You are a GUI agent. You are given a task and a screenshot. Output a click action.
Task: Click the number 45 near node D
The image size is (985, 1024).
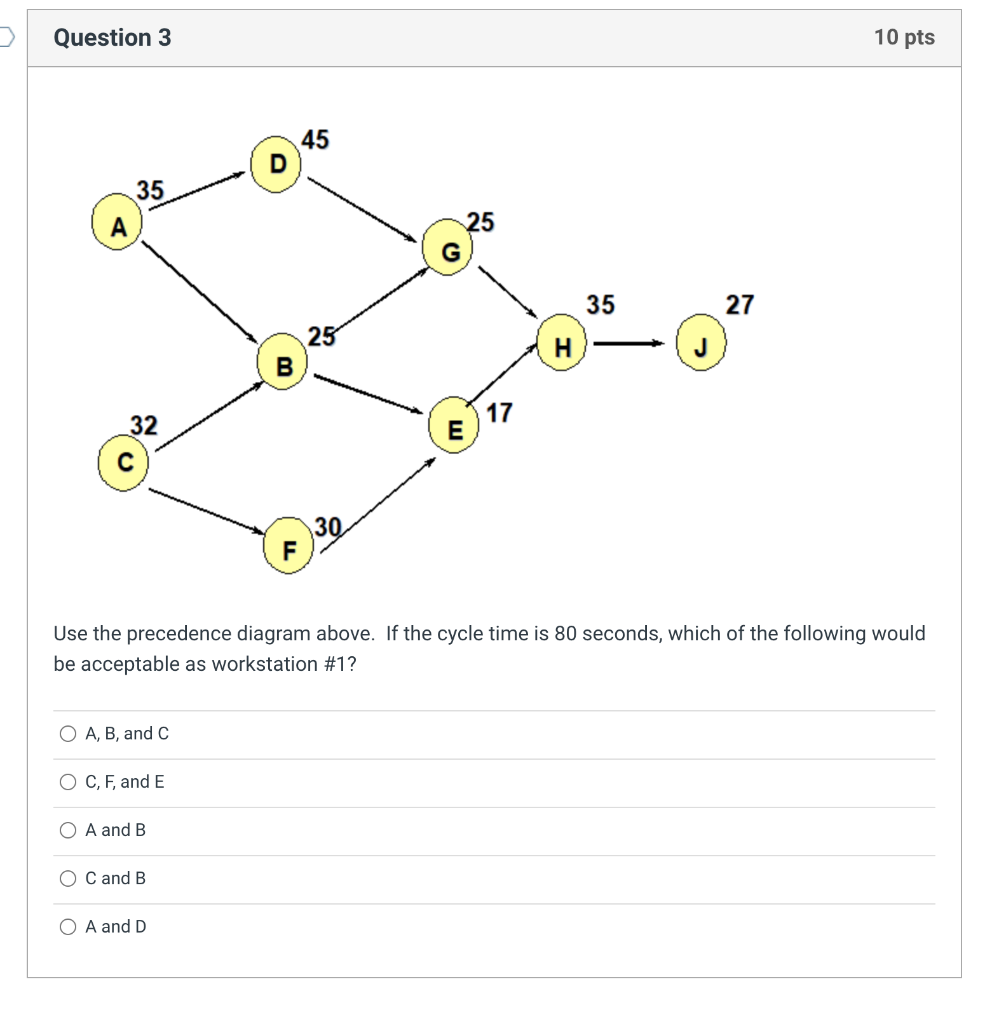coord(316,141)
